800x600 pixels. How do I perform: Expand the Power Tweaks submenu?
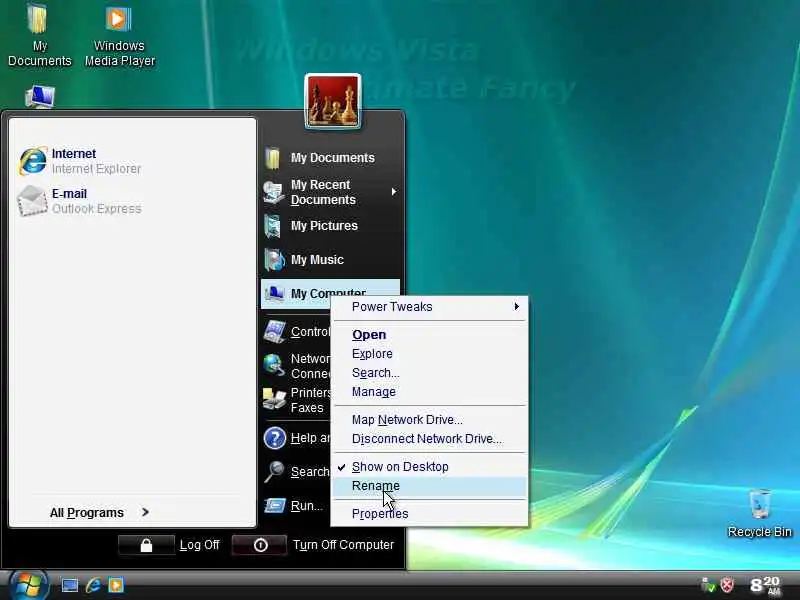coord(429,307)
